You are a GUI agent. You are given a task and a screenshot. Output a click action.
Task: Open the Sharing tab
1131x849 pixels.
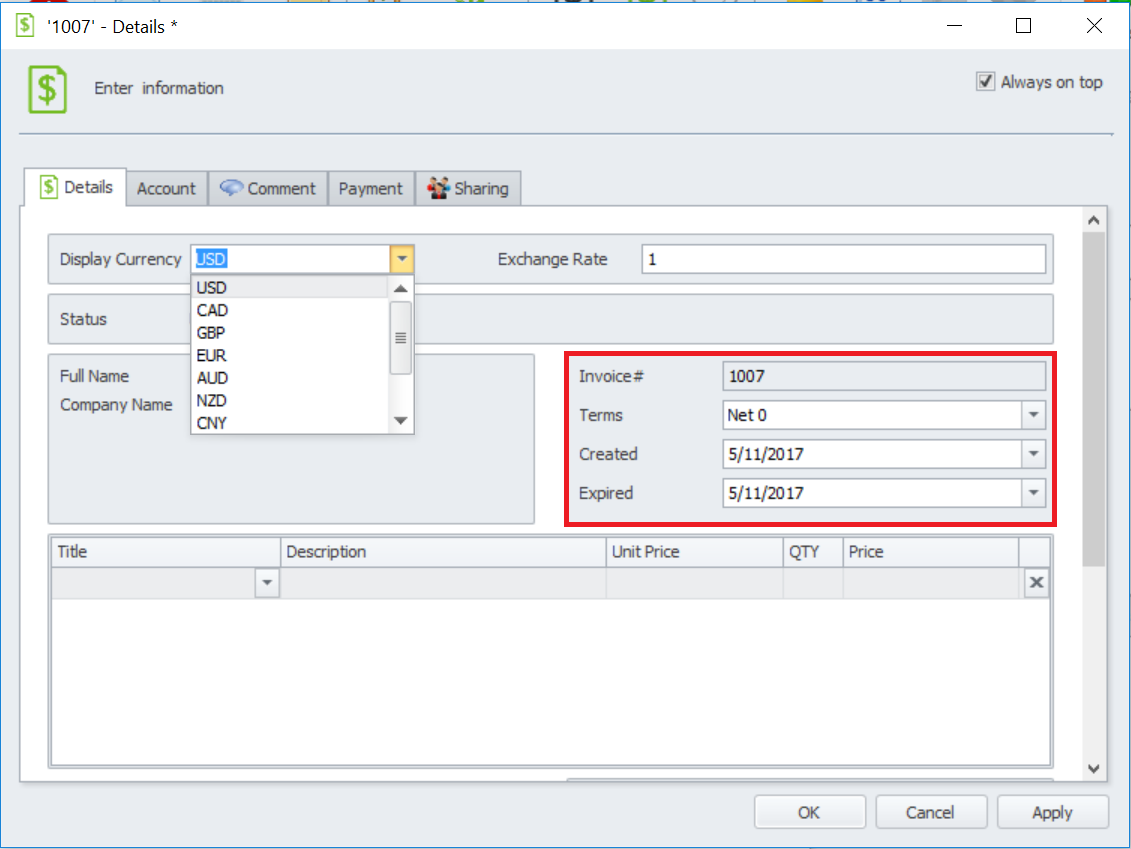(468, 188)
